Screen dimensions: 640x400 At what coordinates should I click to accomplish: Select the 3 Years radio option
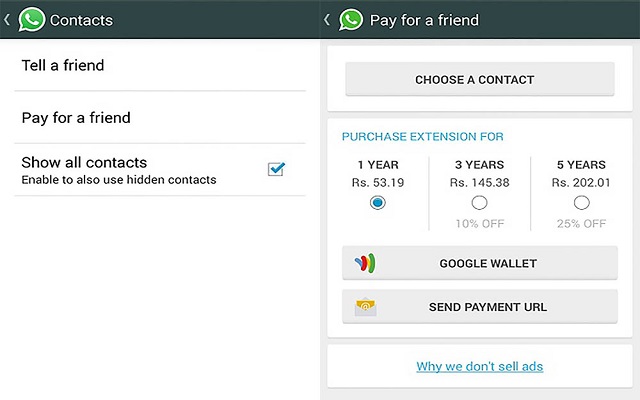[479, 203]
